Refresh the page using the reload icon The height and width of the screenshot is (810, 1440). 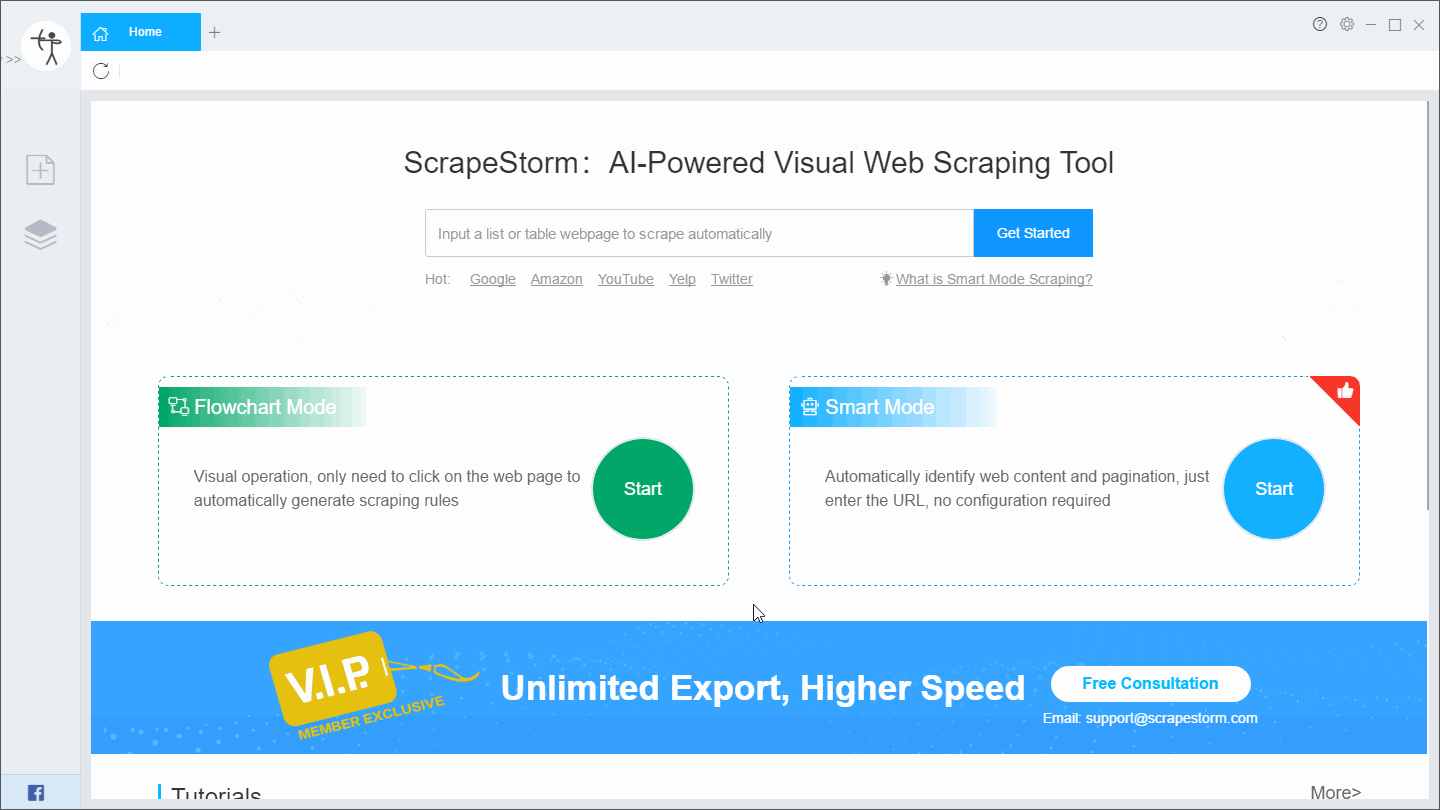pos(100,71)
